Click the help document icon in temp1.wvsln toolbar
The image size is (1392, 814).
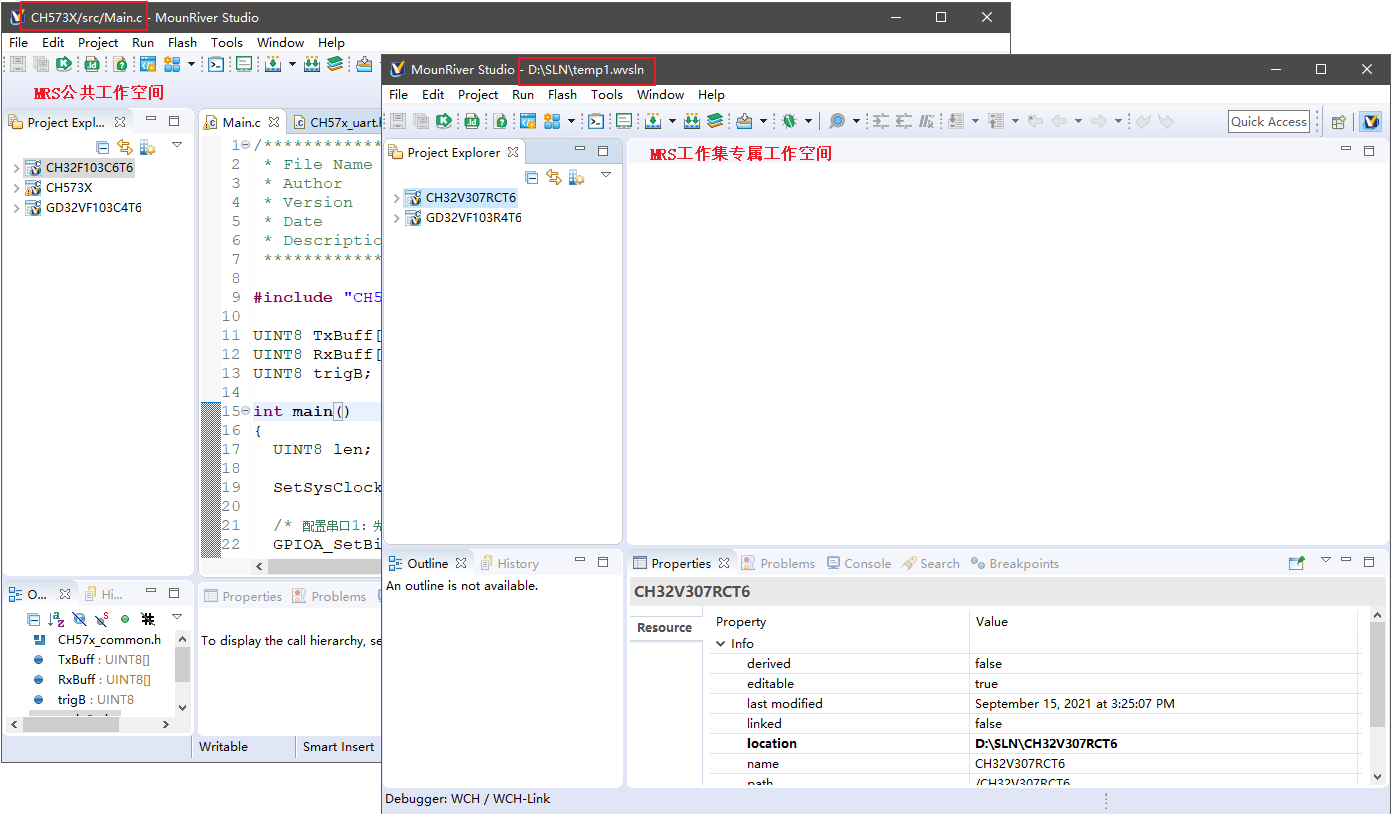pos(501,121)
